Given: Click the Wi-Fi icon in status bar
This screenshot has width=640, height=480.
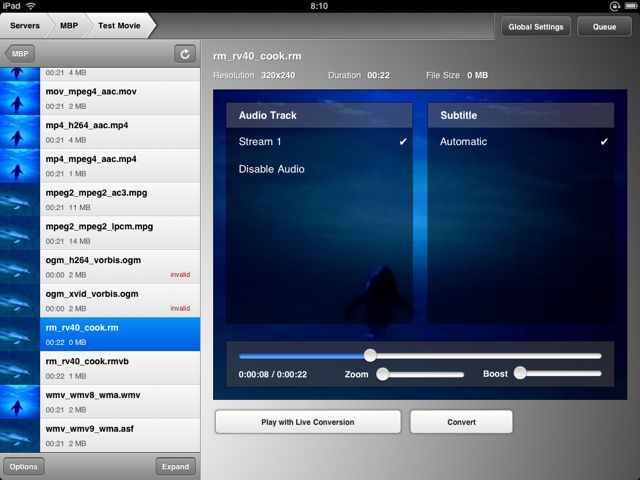Looking at the screenshot, I should tap(31, 6).
